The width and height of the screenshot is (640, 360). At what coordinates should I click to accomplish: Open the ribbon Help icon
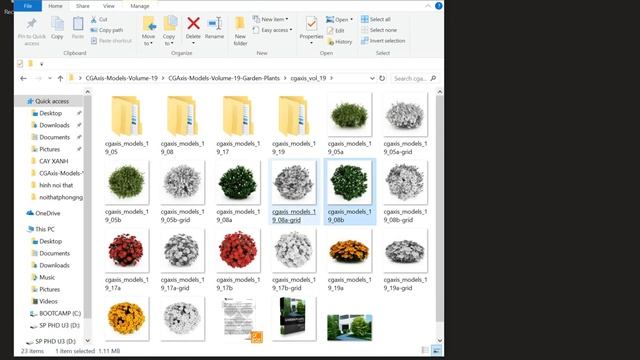click(x=439, y=6)
